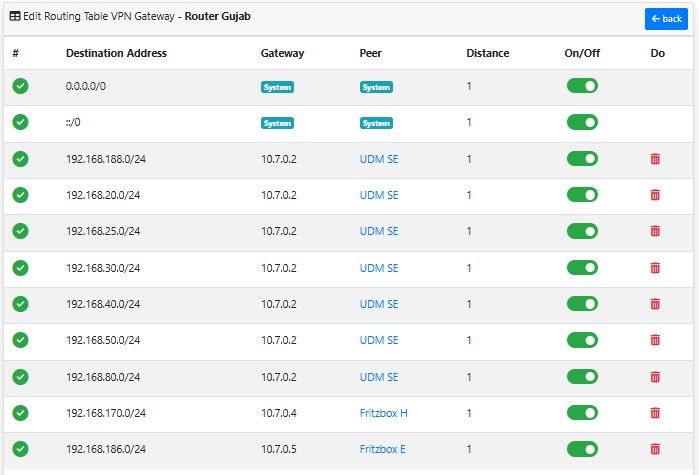Viewport: 699px width, 475px height.
Task: Turn off the 192.168.170.0/24 route
Action: tap(582, 413)
